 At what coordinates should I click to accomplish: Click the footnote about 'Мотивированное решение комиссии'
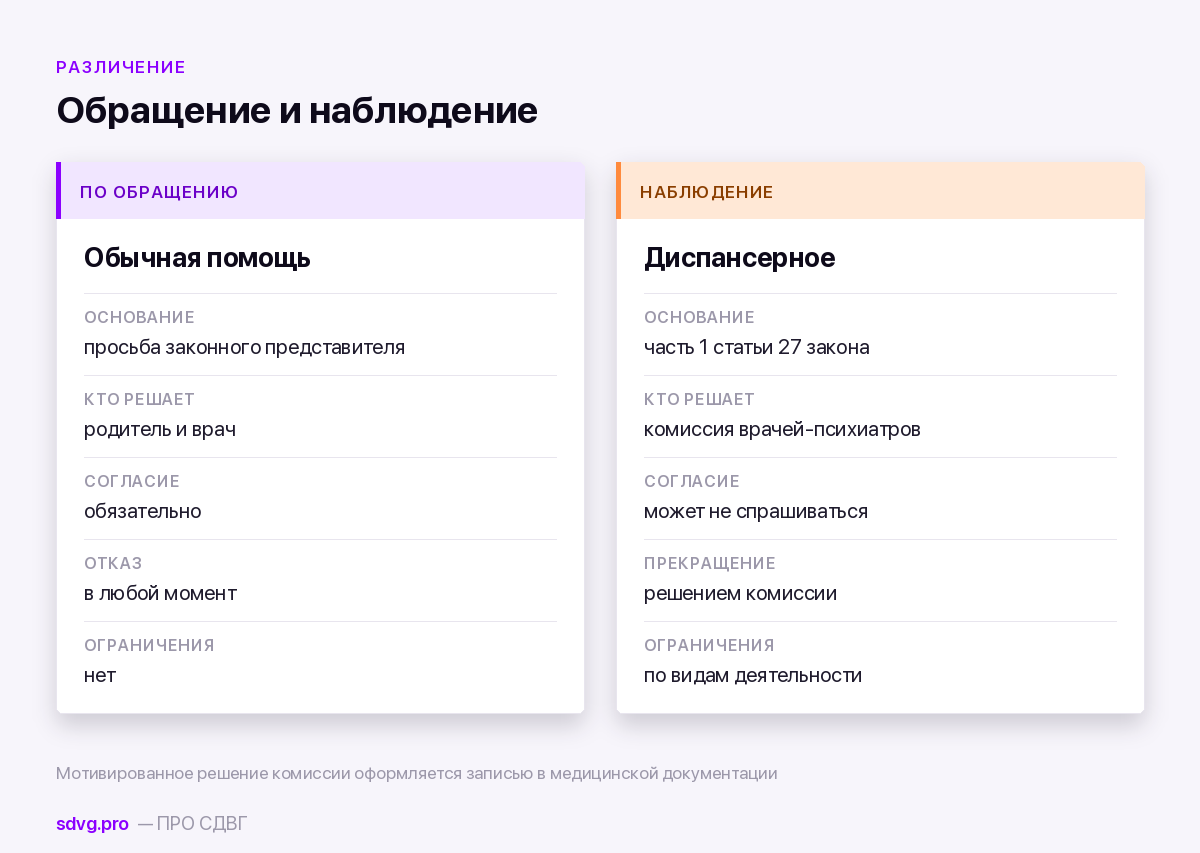[x=417, y=774]
